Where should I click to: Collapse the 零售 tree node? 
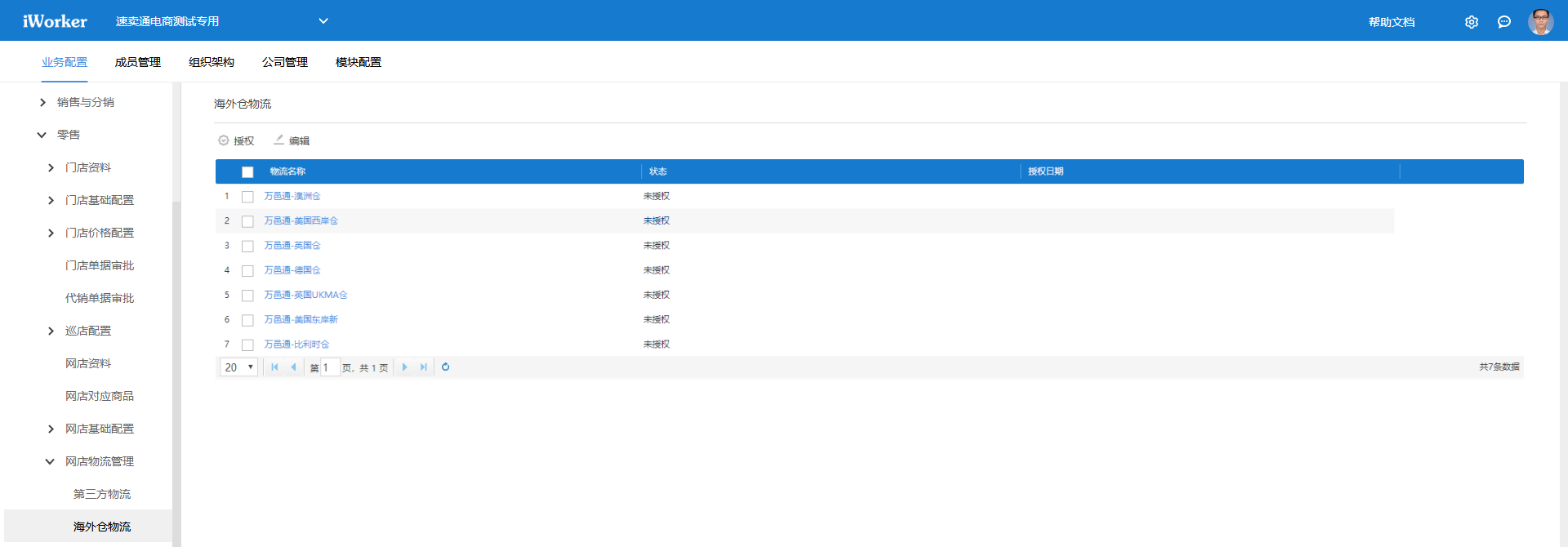click(x=42, y=135)
